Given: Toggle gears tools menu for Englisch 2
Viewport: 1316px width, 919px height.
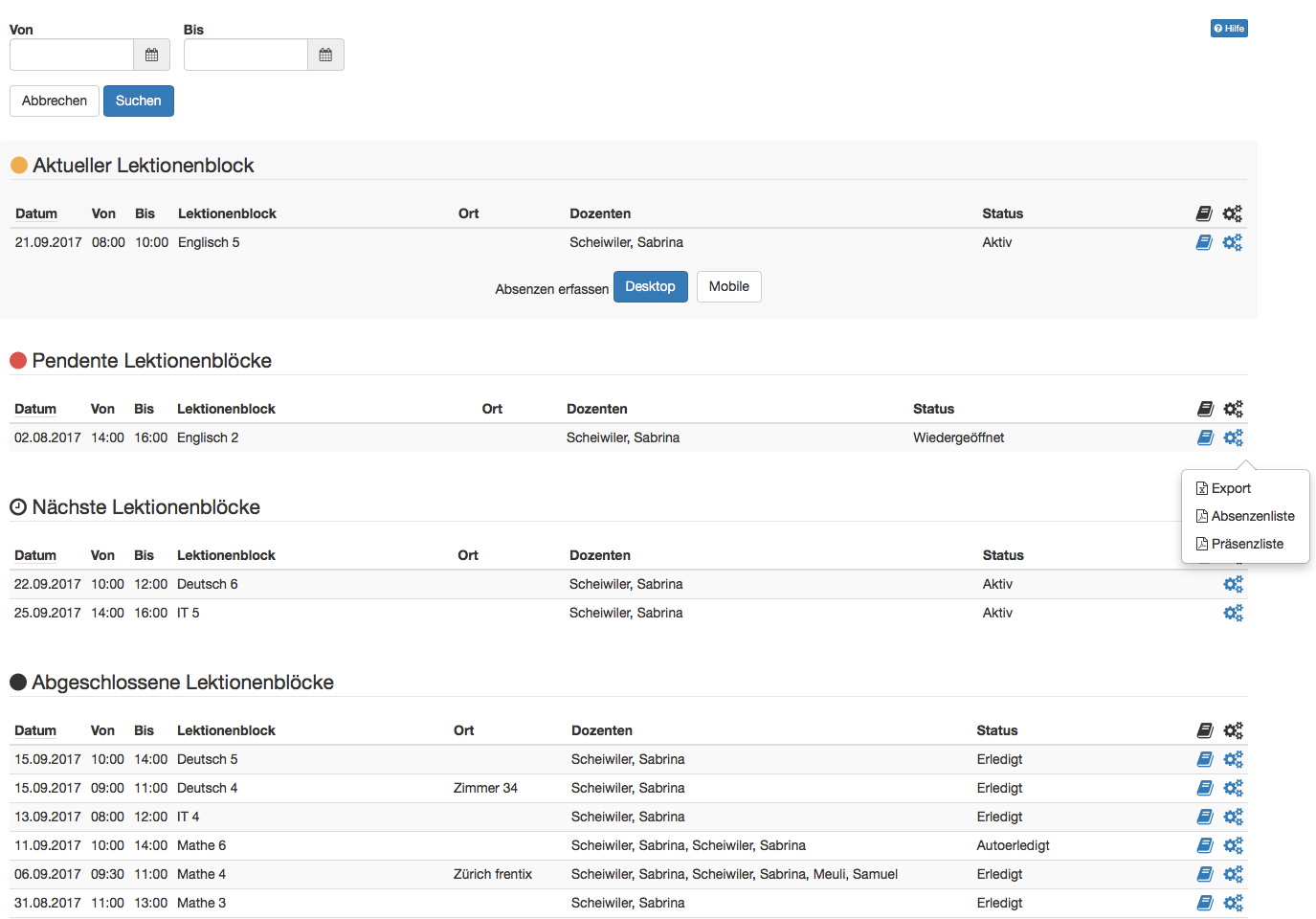Looking at the screenshot, I should [1234, 437].
